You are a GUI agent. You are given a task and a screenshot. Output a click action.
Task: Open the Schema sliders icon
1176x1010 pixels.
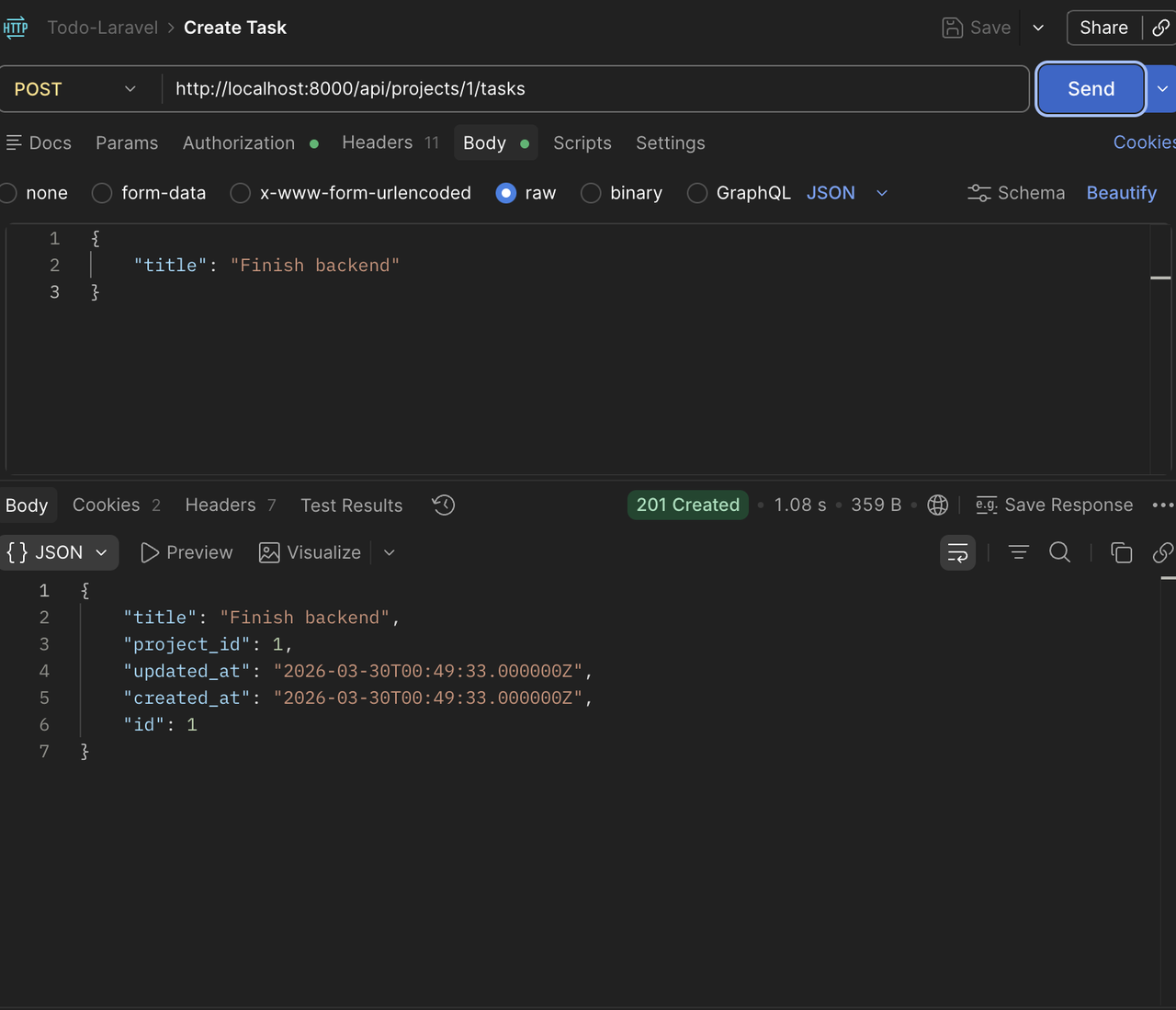[979, 193]
